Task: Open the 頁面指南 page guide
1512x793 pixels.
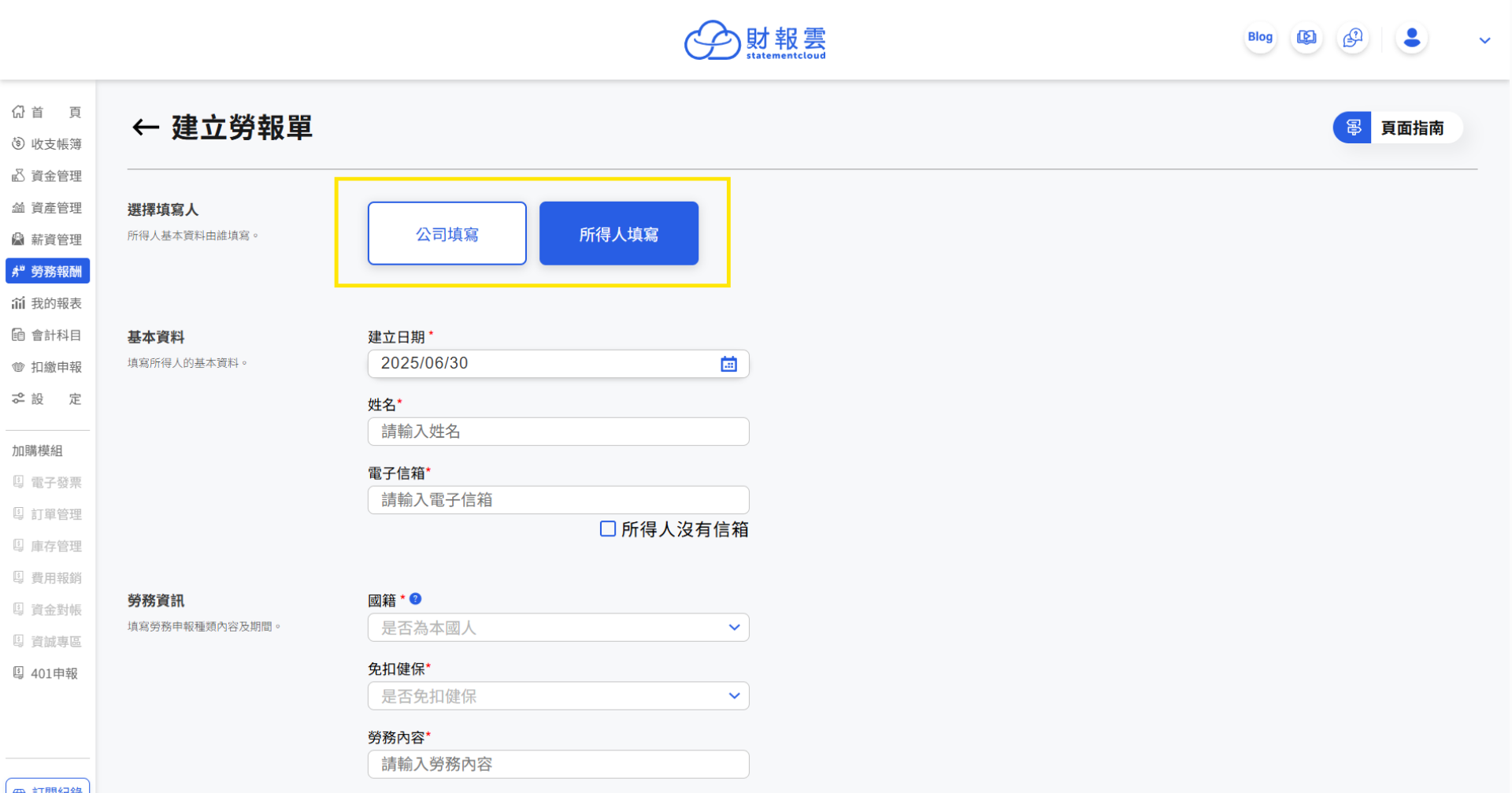Action: pos(1397,128)
